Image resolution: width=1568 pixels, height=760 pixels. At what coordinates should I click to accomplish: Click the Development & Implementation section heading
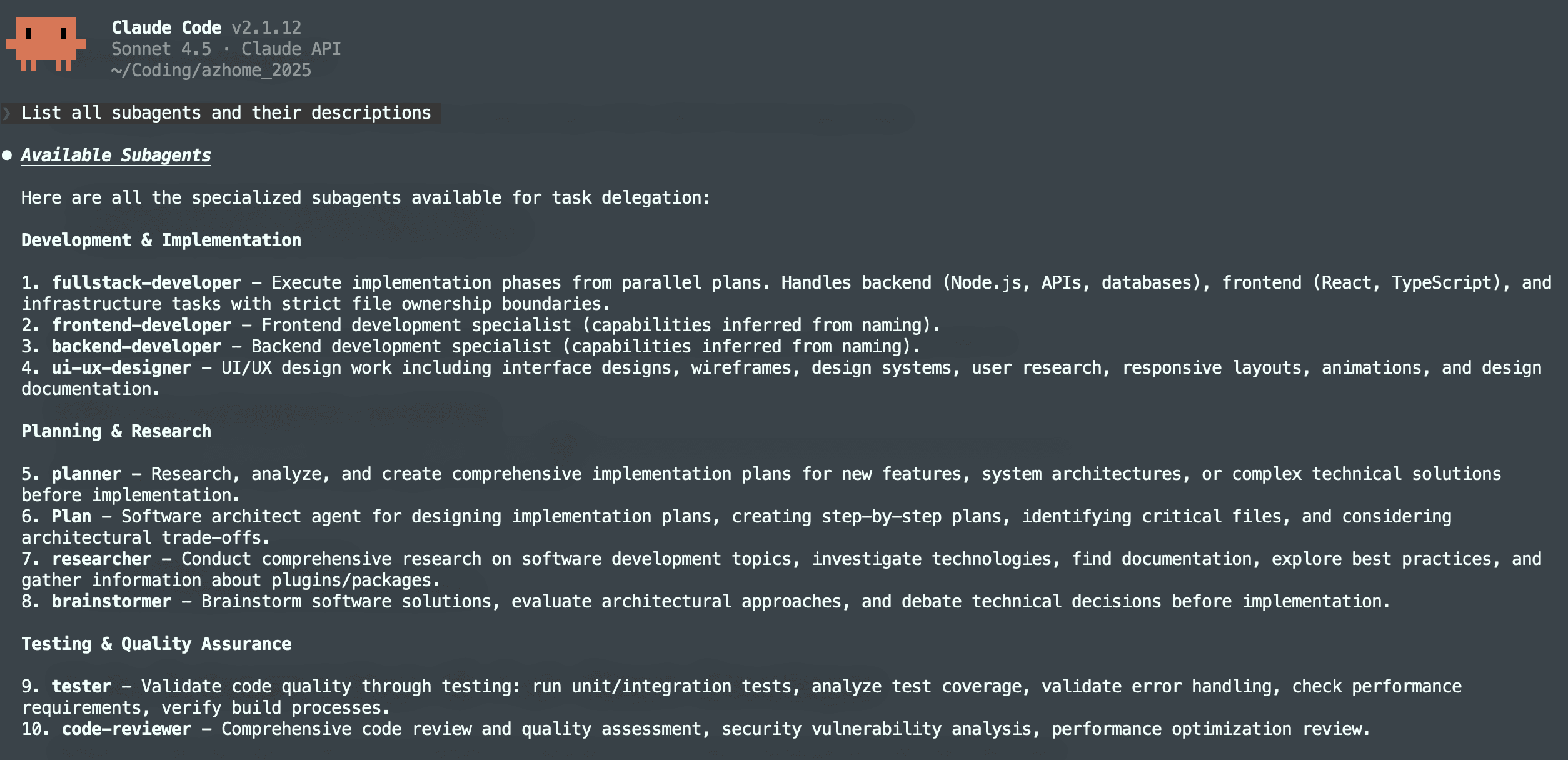[x=161, y=240]
